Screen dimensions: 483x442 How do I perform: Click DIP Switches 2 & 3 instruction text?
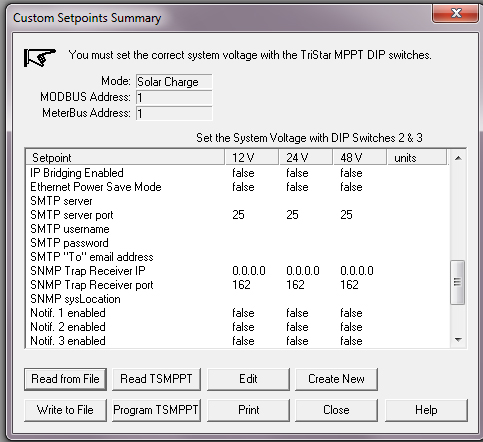(x=309, y=138)
